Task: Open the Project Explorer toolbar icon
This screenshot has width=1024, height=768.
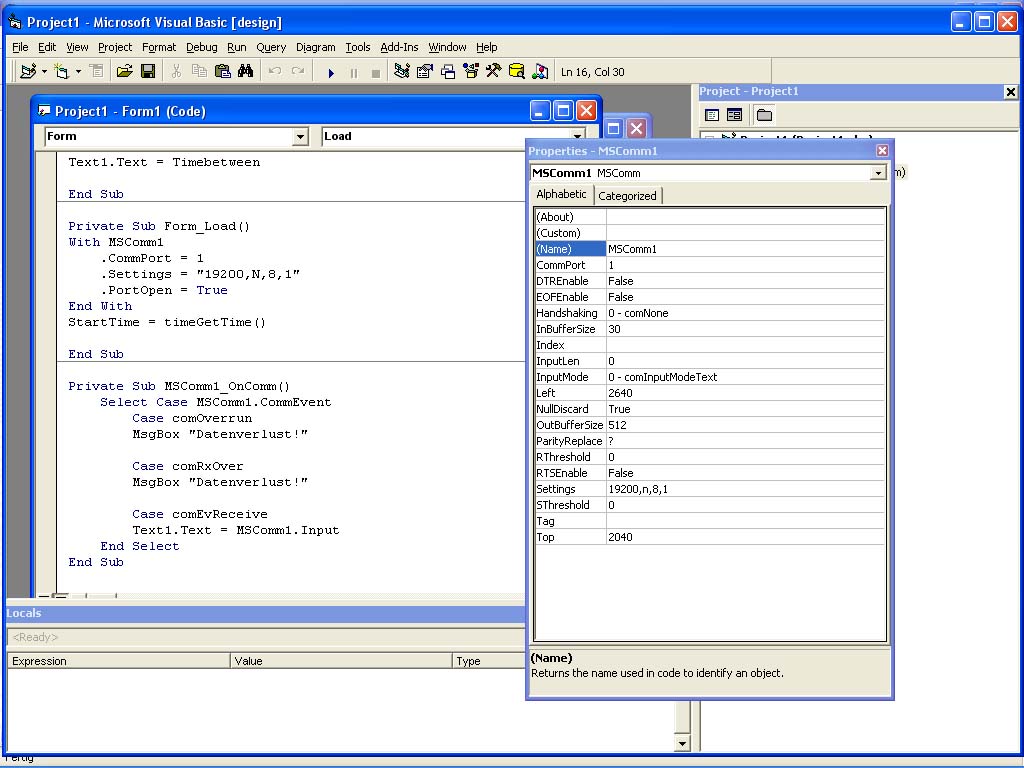Action: (x=402, y=71)
